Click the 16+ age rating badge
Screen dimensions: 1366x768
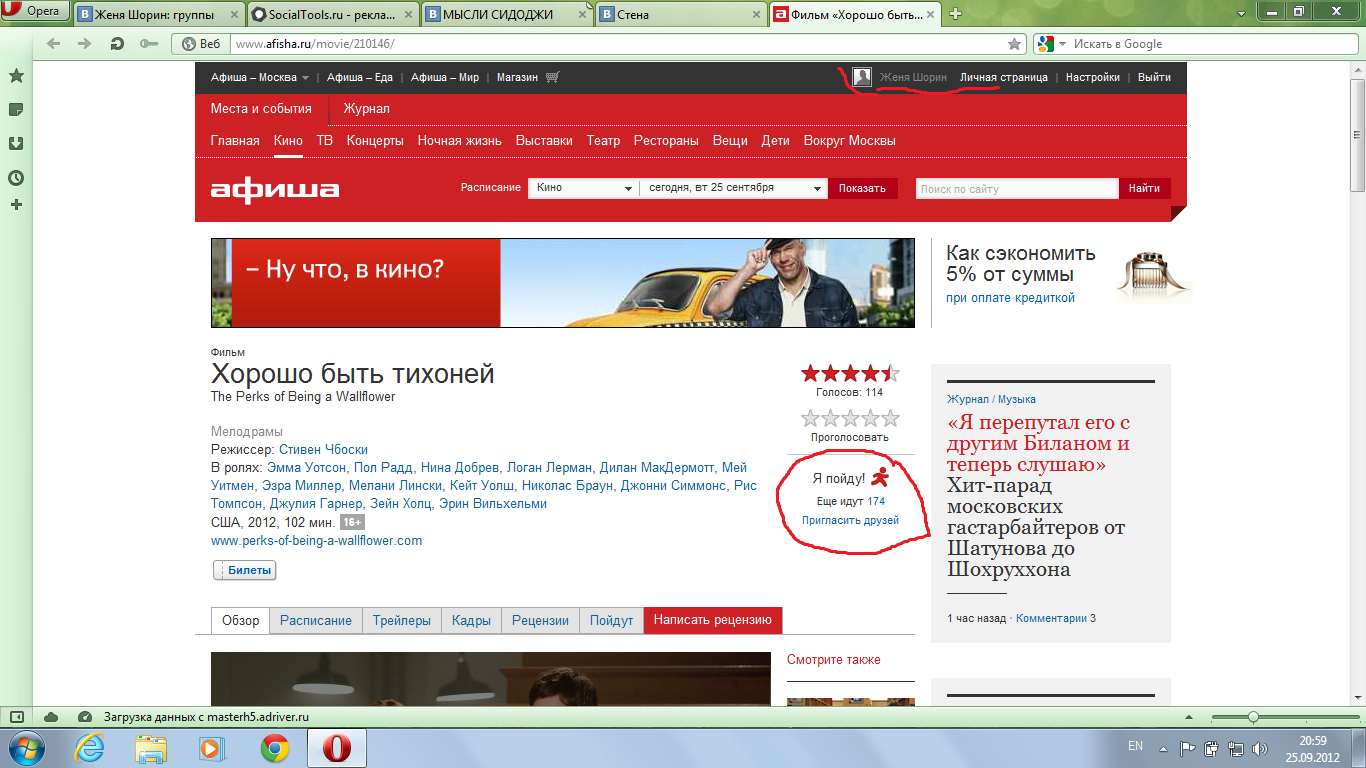pyautogui.click(x=352, y=522)
